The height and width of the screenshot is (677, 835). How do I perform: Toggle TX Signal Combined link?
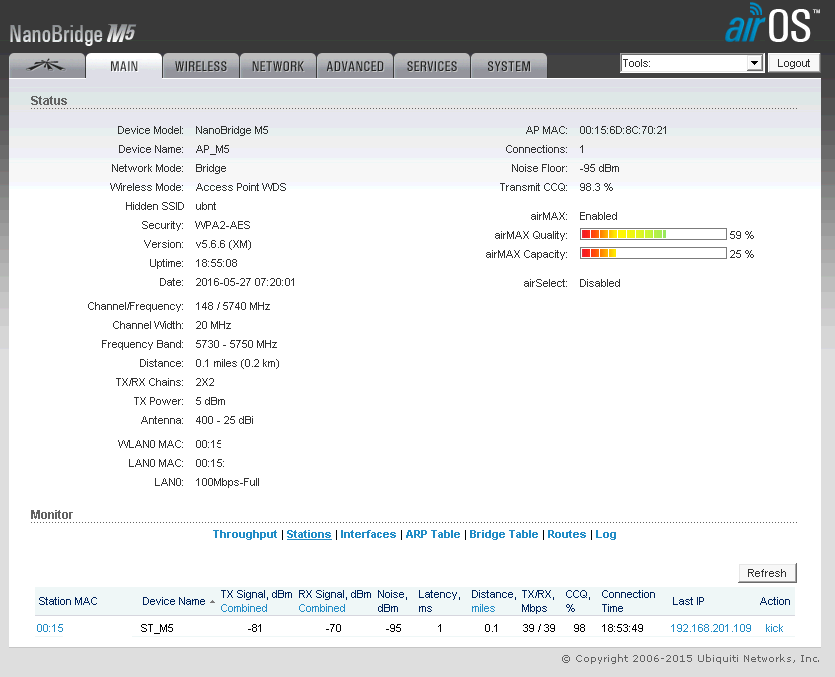coord(243,608)
